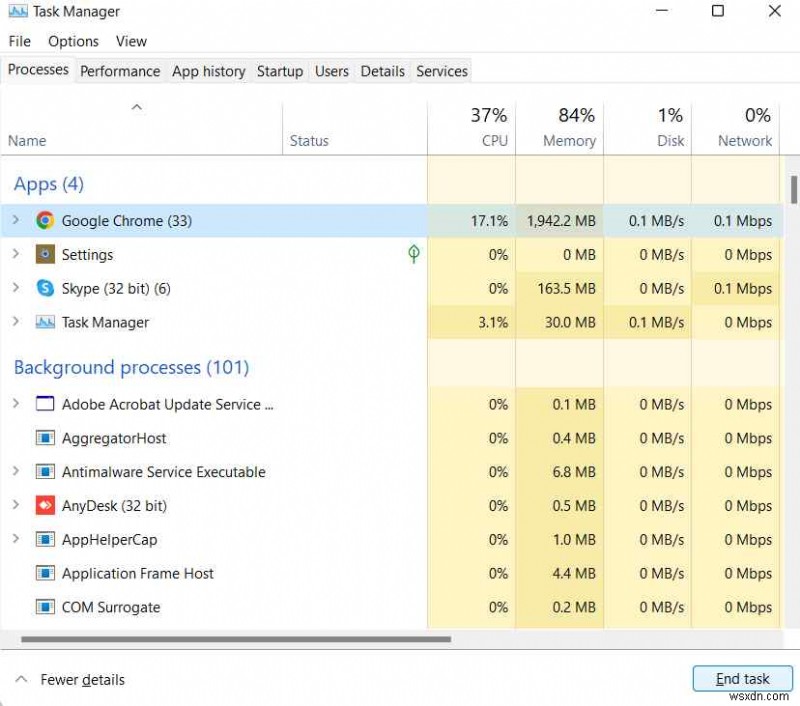Switch to the Users tab
The width and height of the screenshot is (800, 706).
click(x=332, y=71)
